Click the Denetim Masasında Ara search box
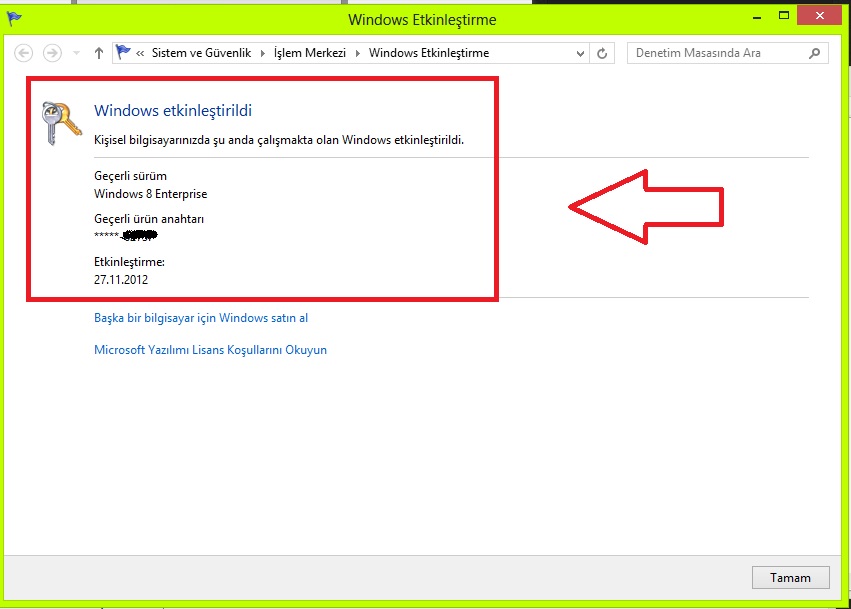 pyautogui.click(x=728, y=53)
